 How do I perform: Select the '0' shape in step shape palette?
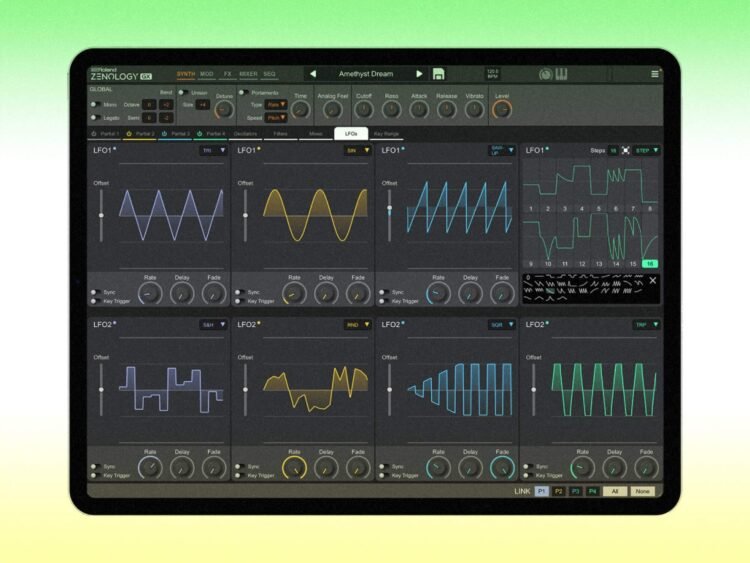tap(528, 277)
